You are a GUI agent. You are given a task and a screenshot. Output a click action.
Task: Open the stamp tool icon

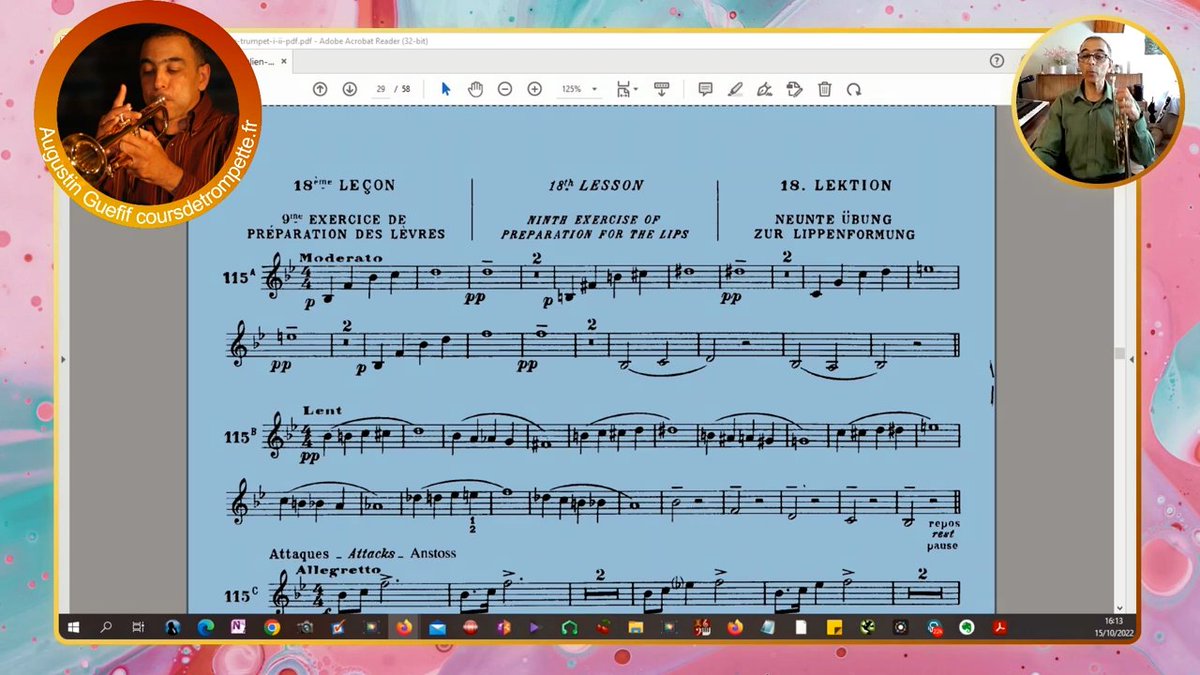(x=795, y=89)
